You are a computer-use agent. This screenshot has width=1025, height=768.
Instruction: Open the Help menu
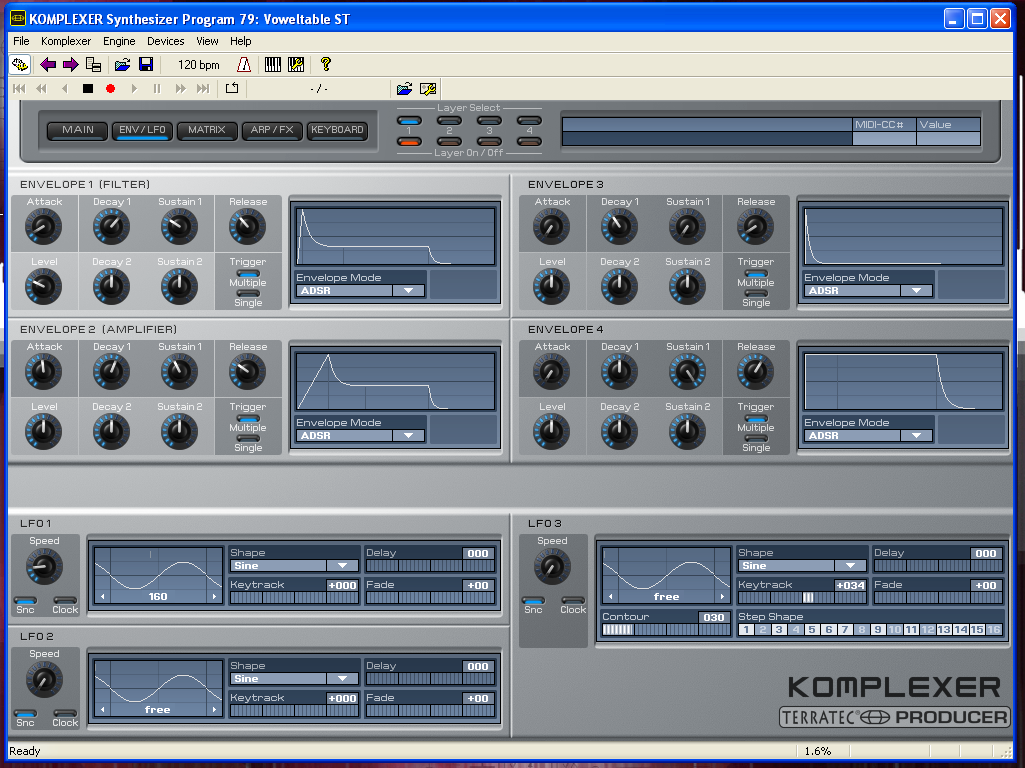(x=241, y=41)
